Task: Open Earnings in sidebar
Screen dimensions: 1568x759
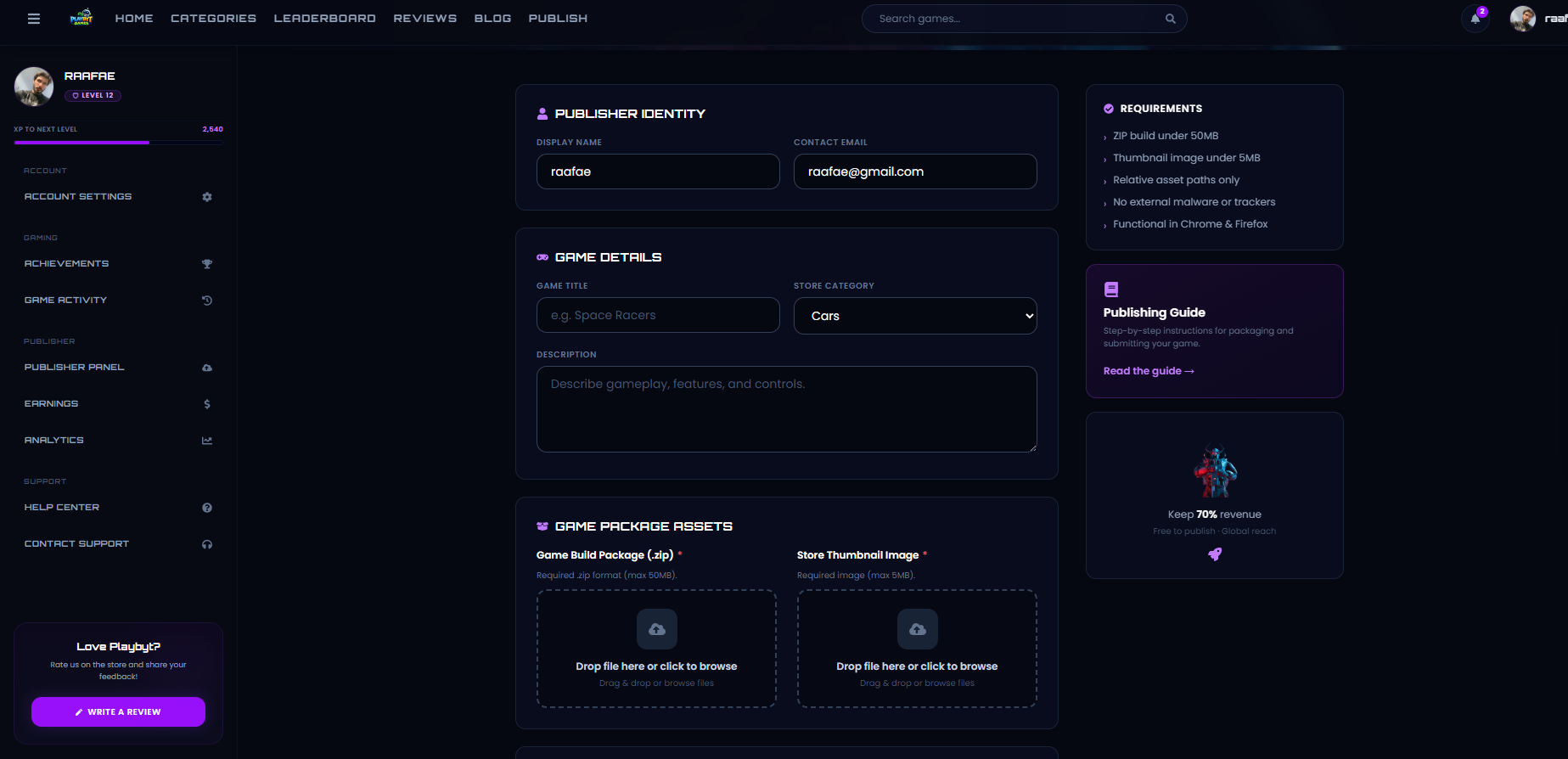Action: tap(118, 404)
